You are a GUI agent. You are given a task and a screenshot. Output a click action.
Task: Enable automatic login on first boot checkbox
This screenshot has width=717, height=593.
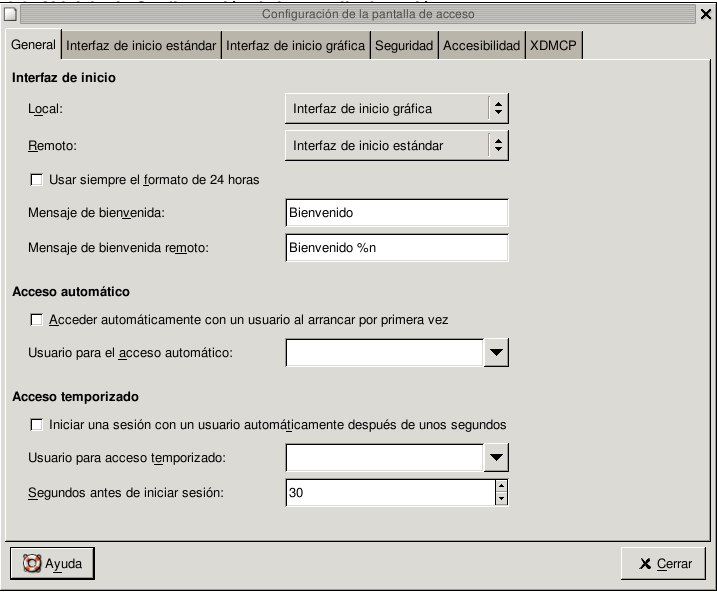pos(37,320)
